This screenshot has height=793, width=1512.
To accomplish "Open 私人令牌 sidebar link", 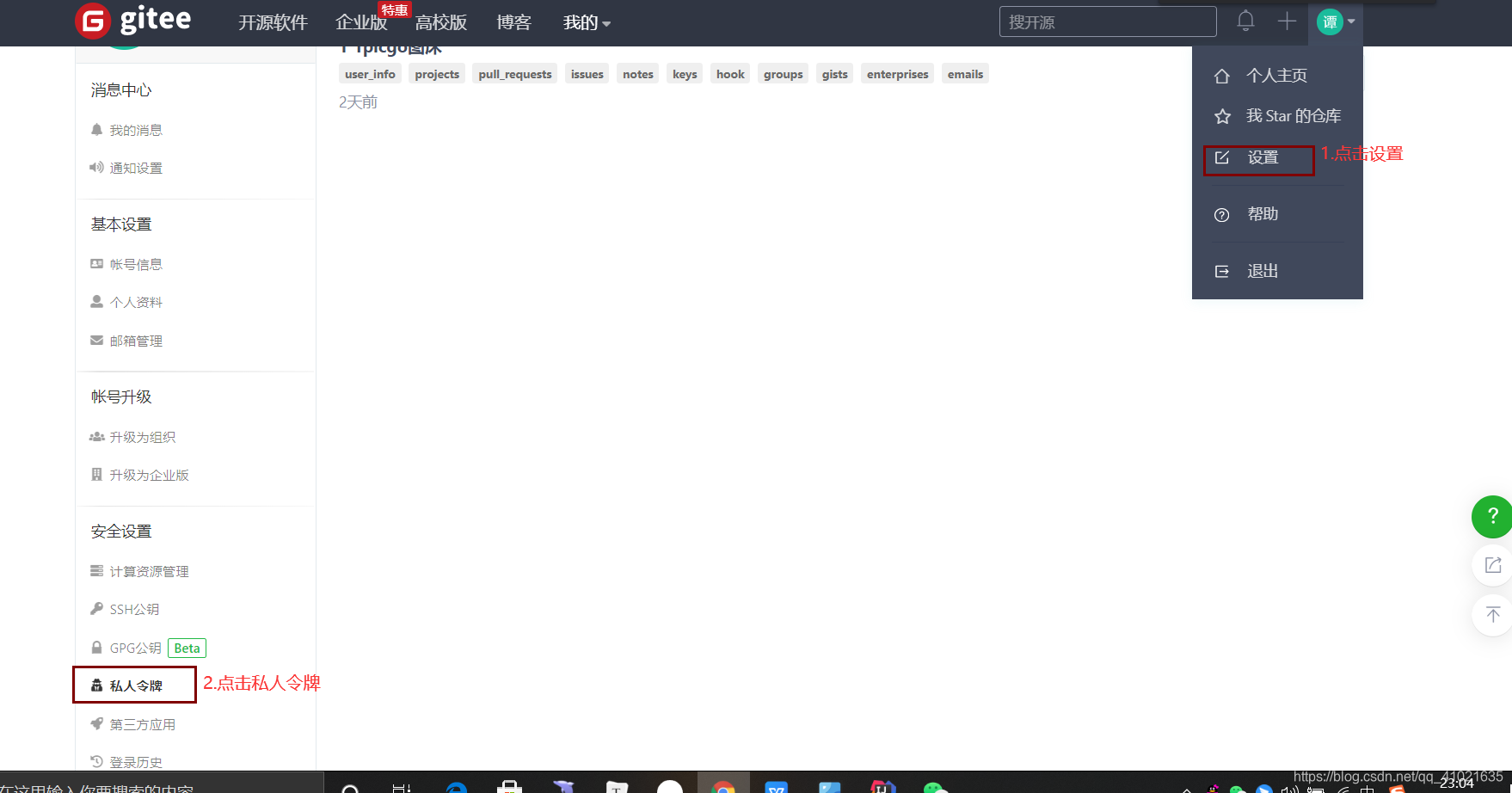I will click(136, 686).
